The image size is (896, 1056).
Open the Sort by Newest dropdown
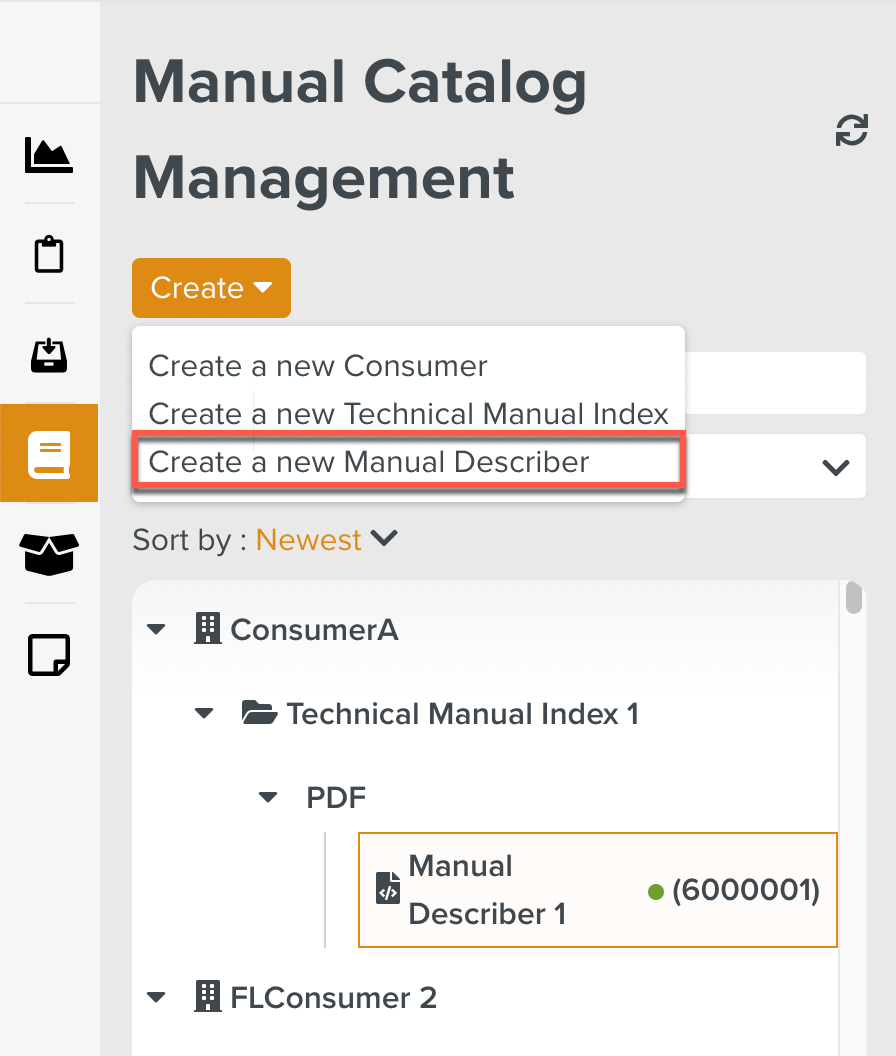326,540
